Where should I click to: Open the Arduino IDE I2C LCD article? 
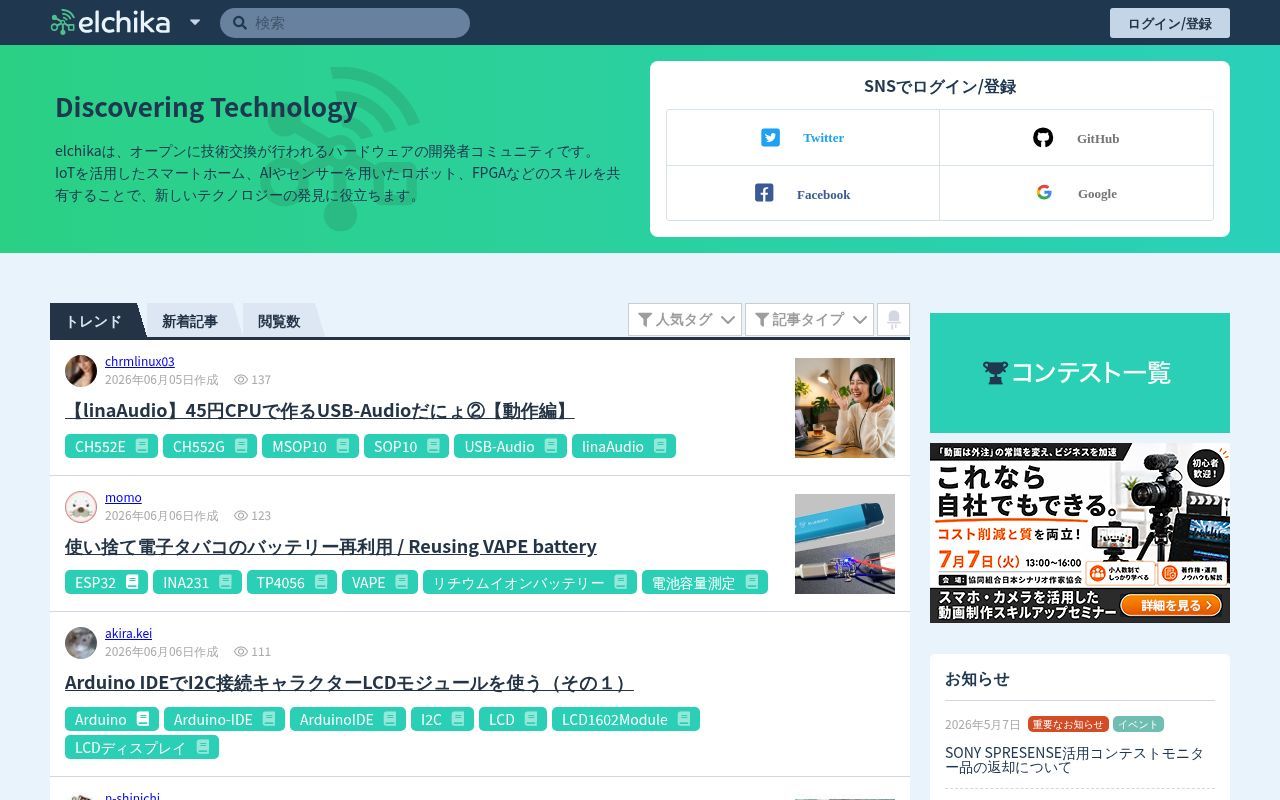click(349, 683)
